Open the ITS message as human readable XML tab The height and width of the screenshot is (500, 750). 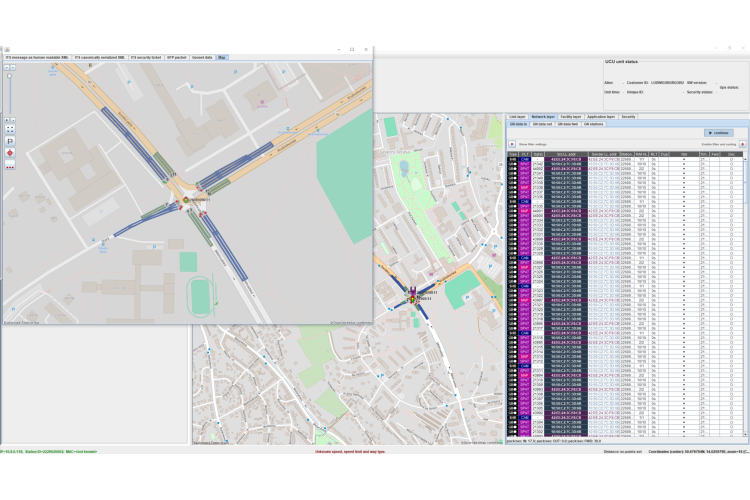pos(37,57)
